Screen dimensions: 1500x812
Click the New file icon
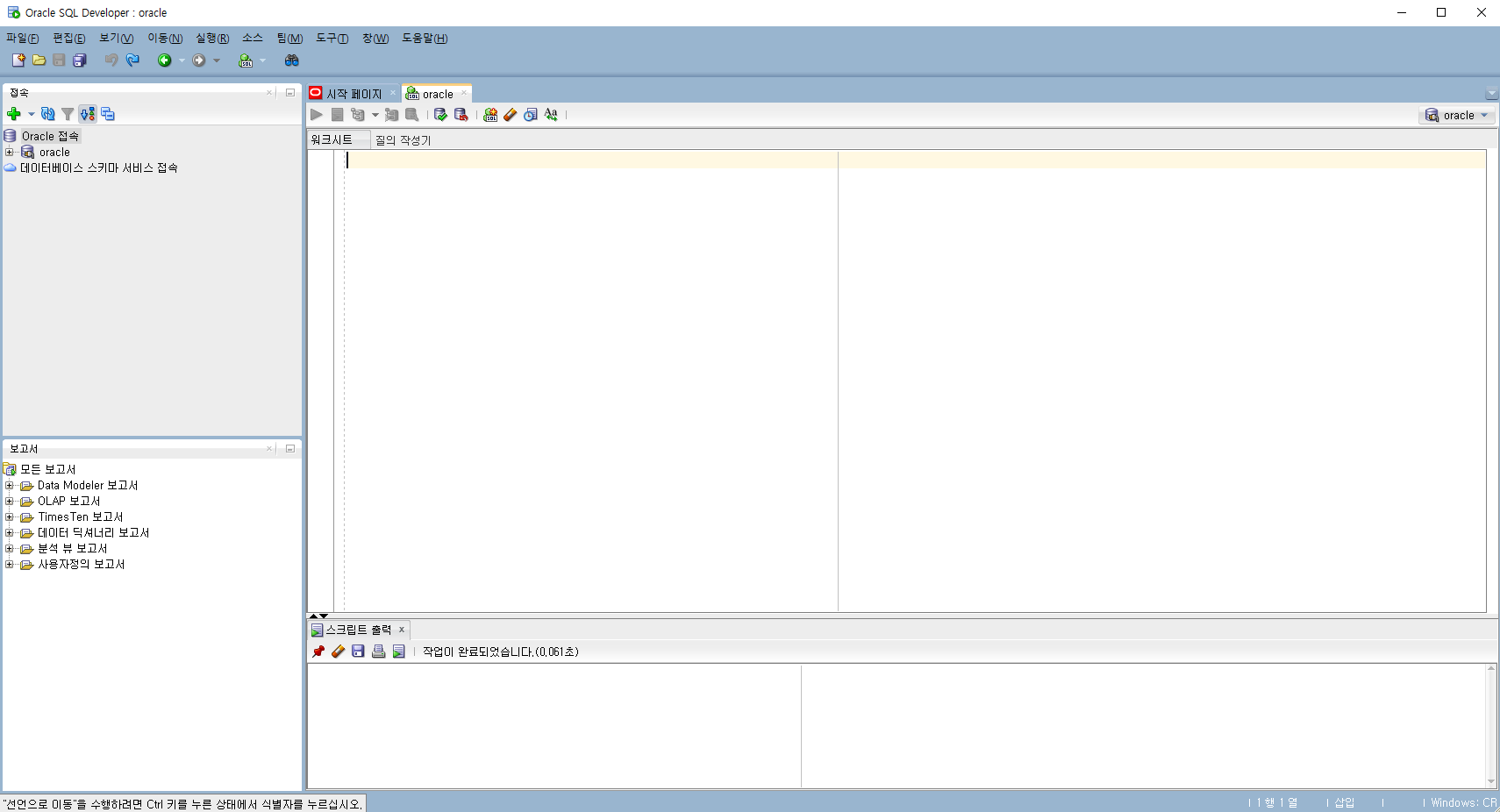point(18,61)
